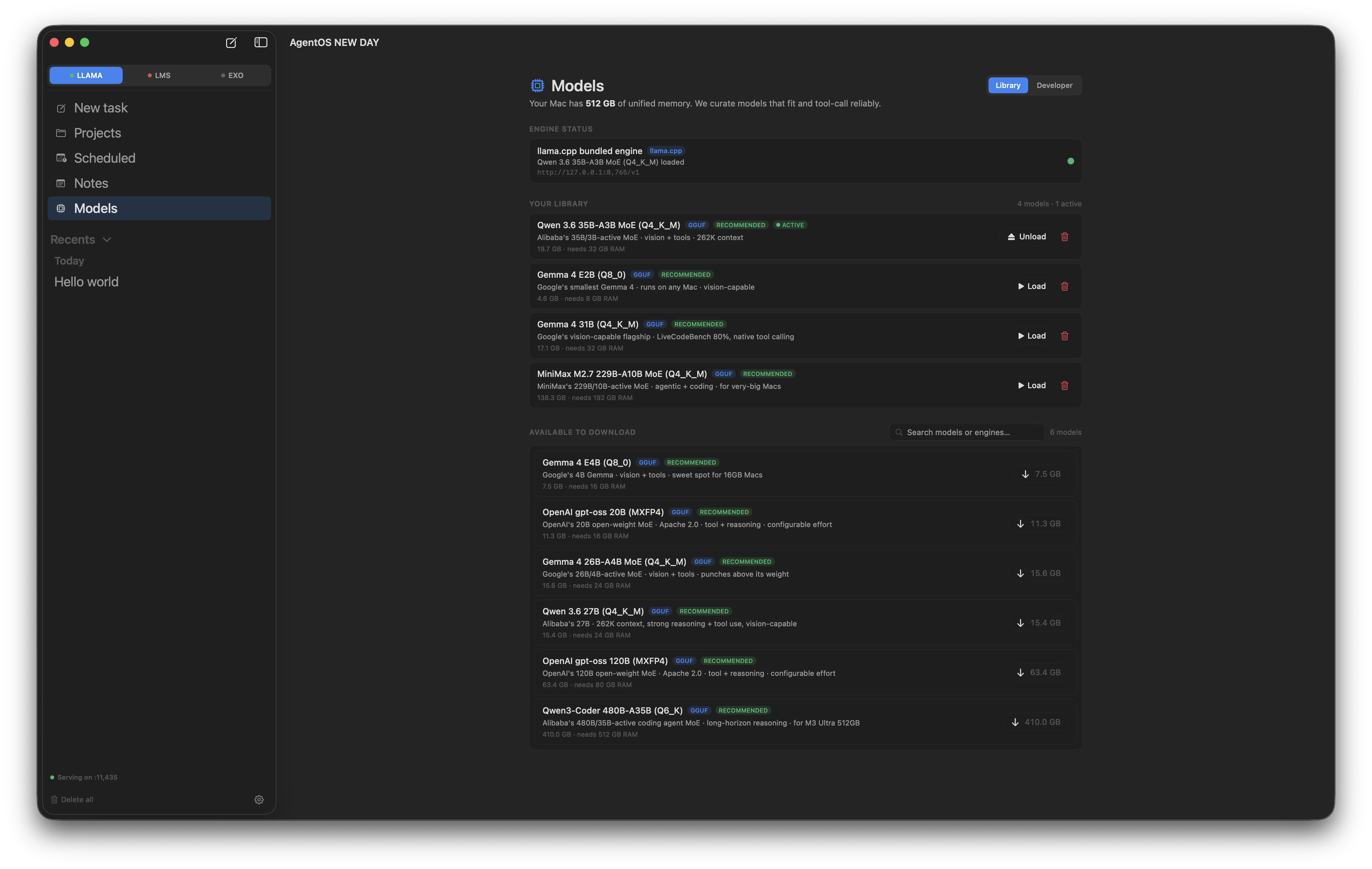
Task: Click the llama.cpp engine tag
Action: pyautogui.click(x=666, y=151)
